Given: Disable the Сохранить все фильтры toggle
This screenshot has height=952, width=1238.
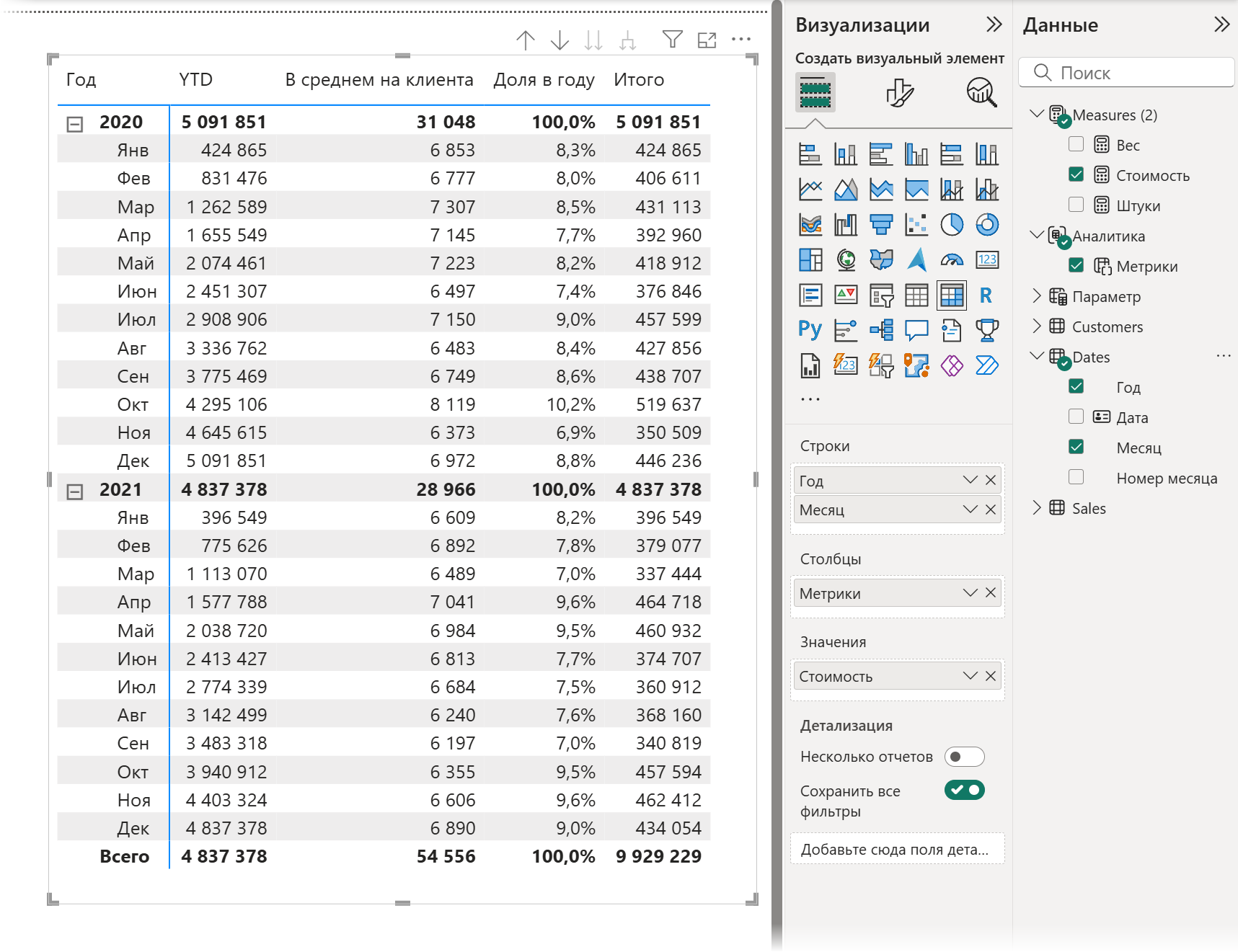Looking at the screenshot, I should tap(964, 791).
